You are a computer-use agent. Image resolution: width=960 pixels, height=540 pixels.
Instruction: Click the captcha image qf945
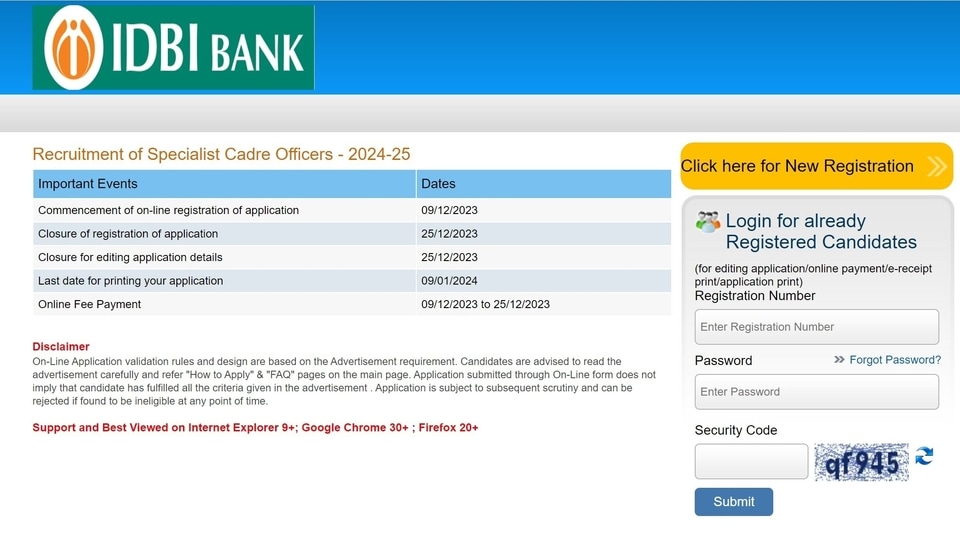tap(861, 462)
